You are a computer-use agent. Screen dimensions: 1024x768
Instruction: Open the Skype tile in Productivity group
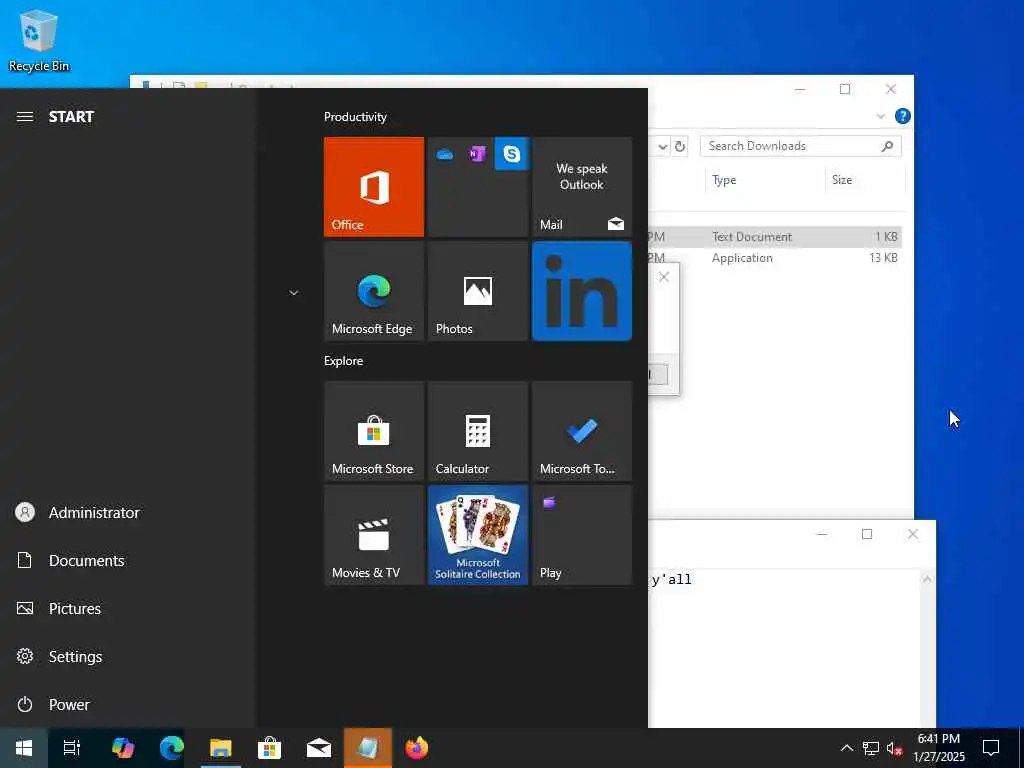pos(511,154)
